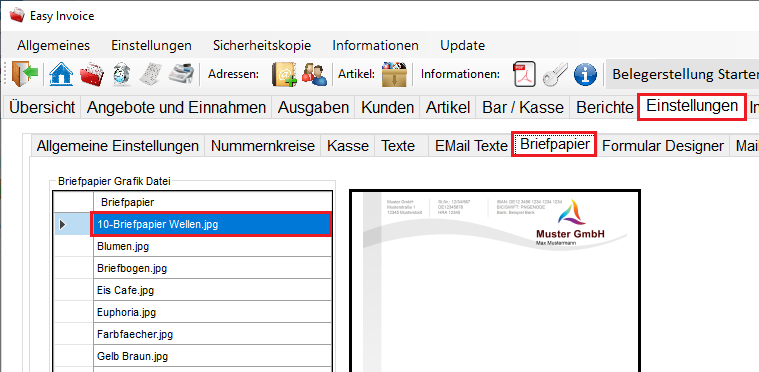The width and height of the screenshot is (759, 372).
Task: Open the Update menu
Action: coord(462,45)
